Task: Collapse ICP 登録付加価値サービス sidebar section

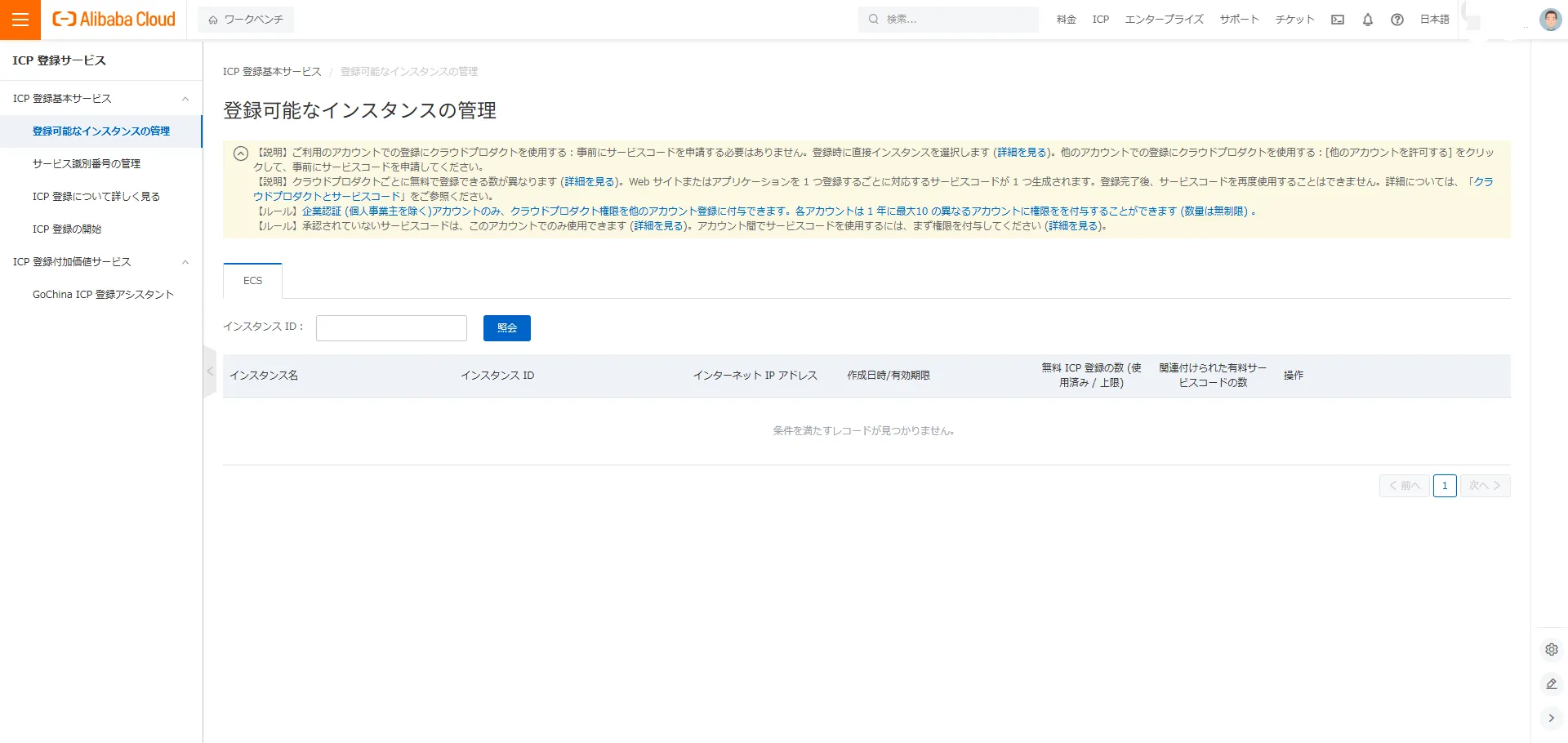Action: 185,262
